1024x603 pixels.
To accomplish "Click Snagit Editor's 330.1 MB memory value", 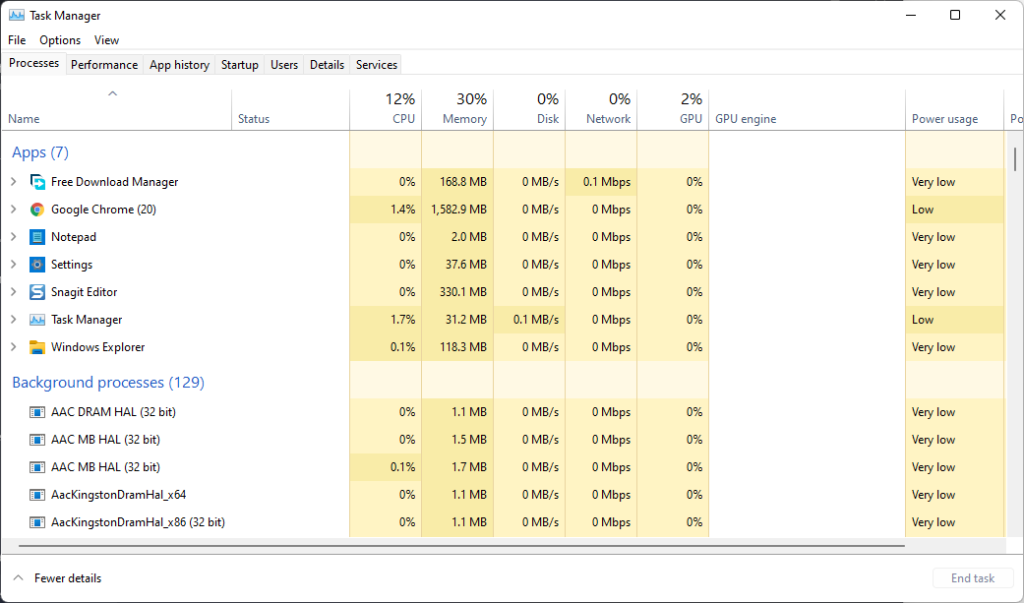I will coord(463,292).
